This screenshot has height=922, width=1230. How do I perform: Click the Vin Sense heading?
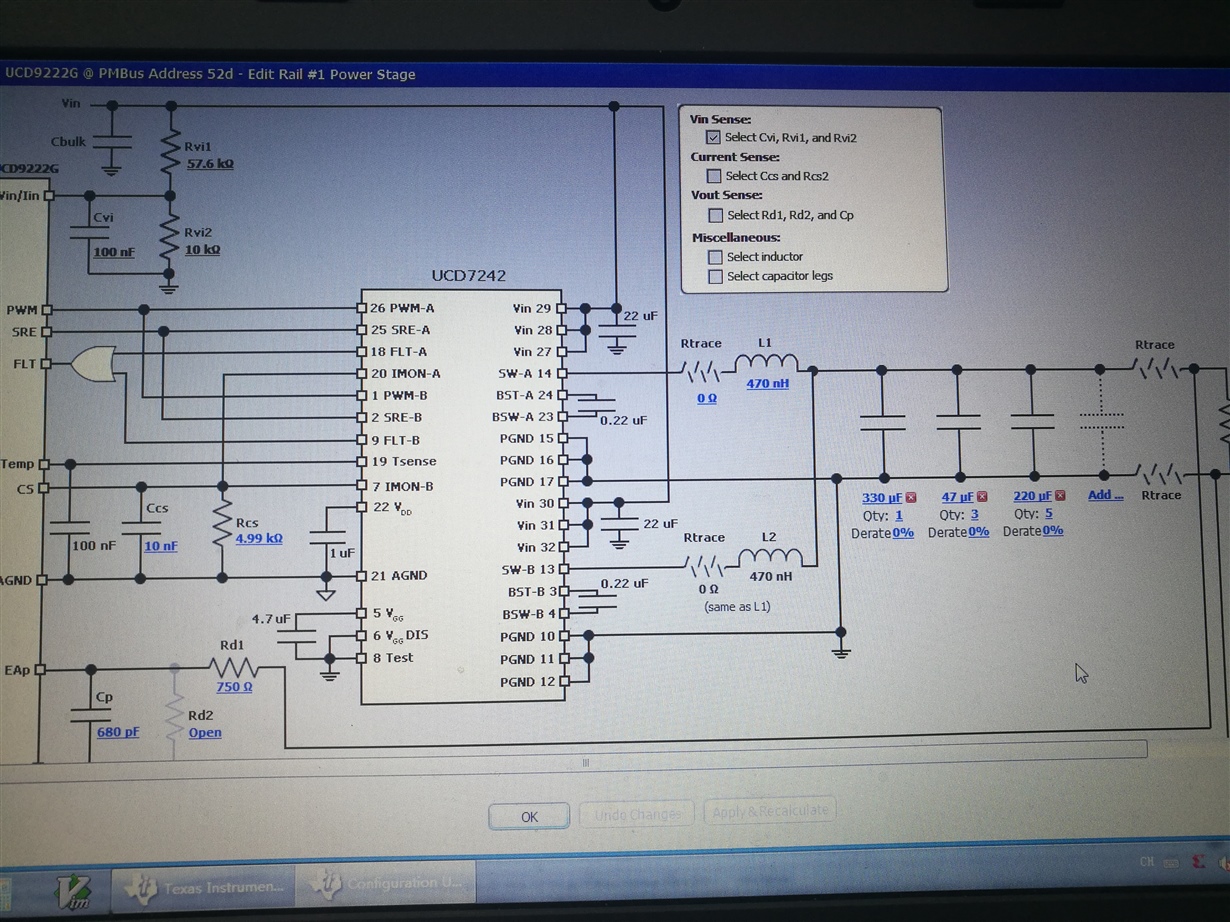coord(721,119)
